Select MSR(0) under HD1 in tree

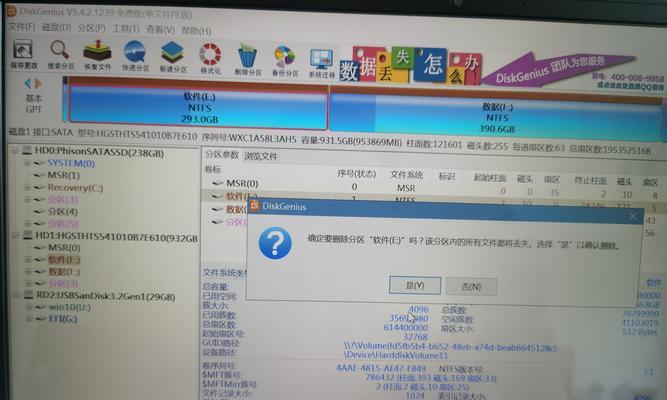click(64, 248)
